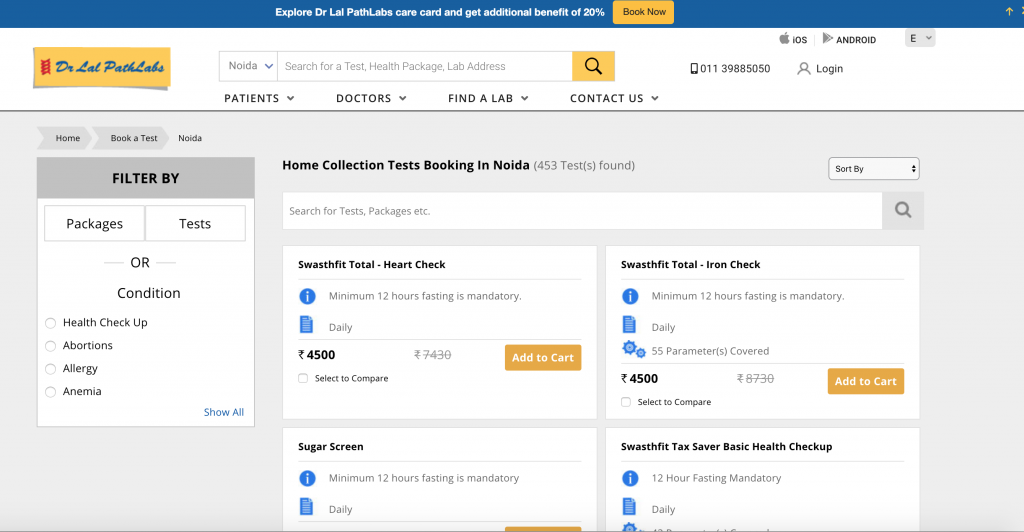Add Swasthfit Total - Iron Check to cart
This screenshot has width=1024, height=532.
pyautogui.click(x=865, y=381)
